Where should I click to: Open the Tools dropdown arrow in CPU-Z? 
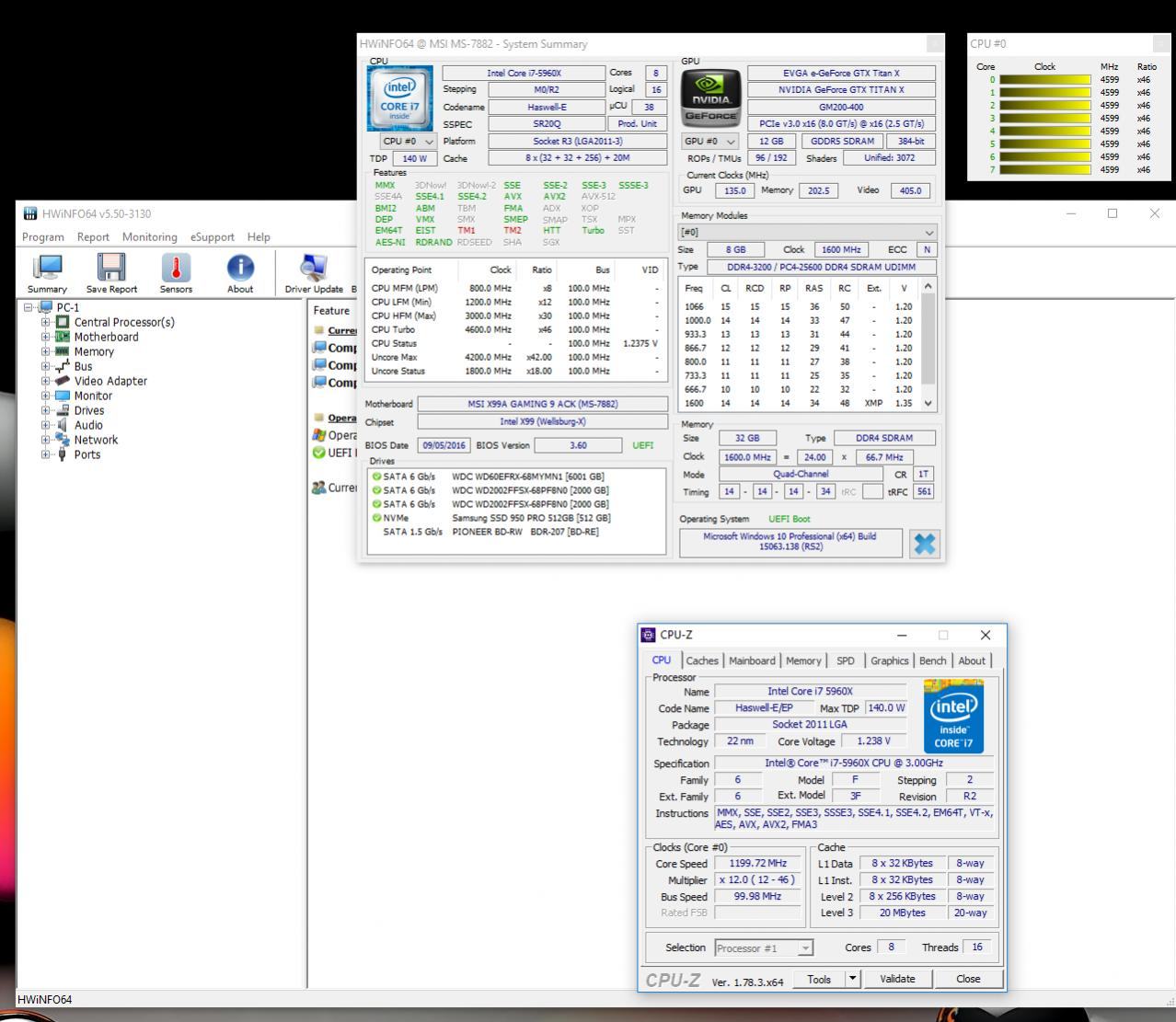(x=853, y=979)
